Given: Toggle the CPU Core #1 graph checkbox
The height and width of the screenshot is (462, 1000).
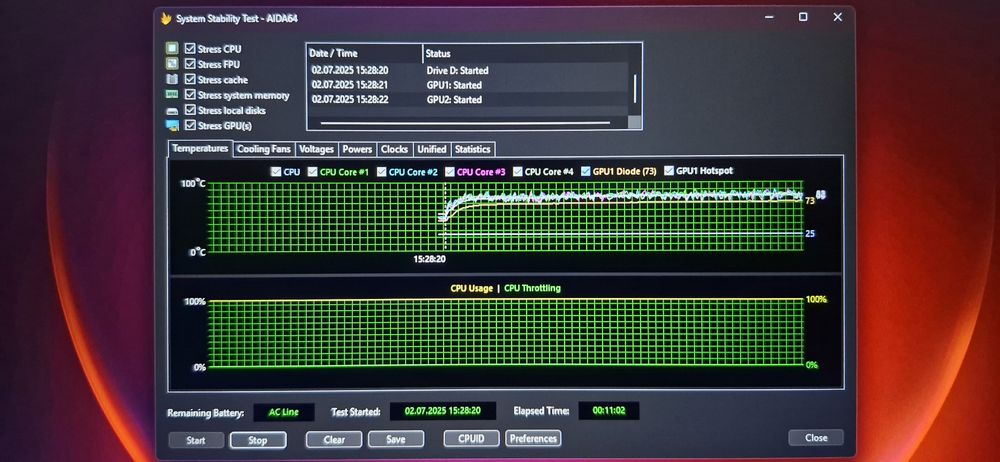Looking at the screenshot, I should pos(312,172).
